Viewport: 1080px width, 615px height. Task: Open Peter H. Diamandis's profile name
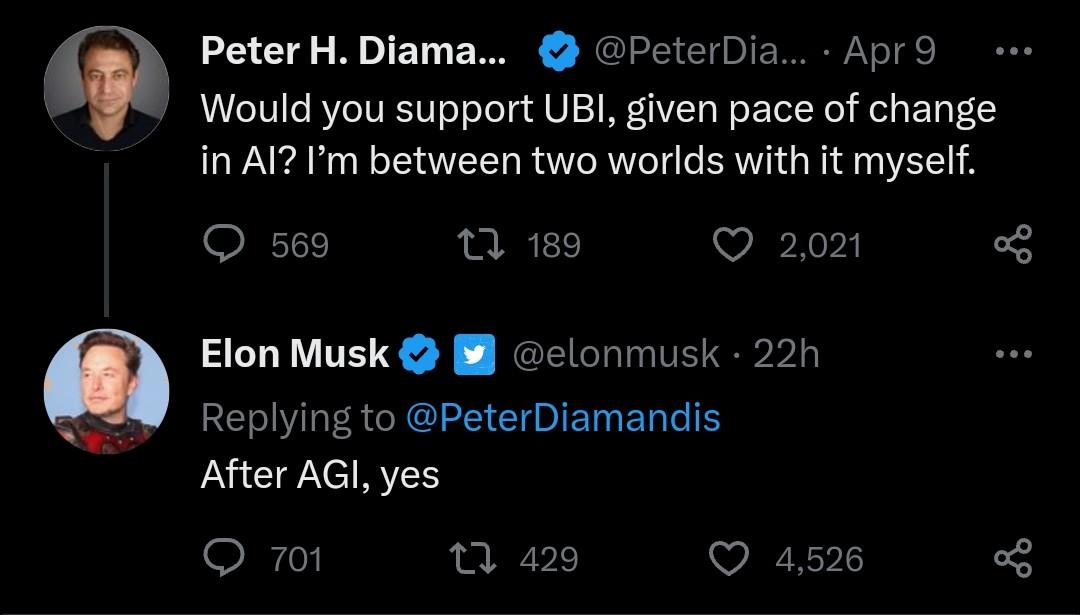coord(353,50)
